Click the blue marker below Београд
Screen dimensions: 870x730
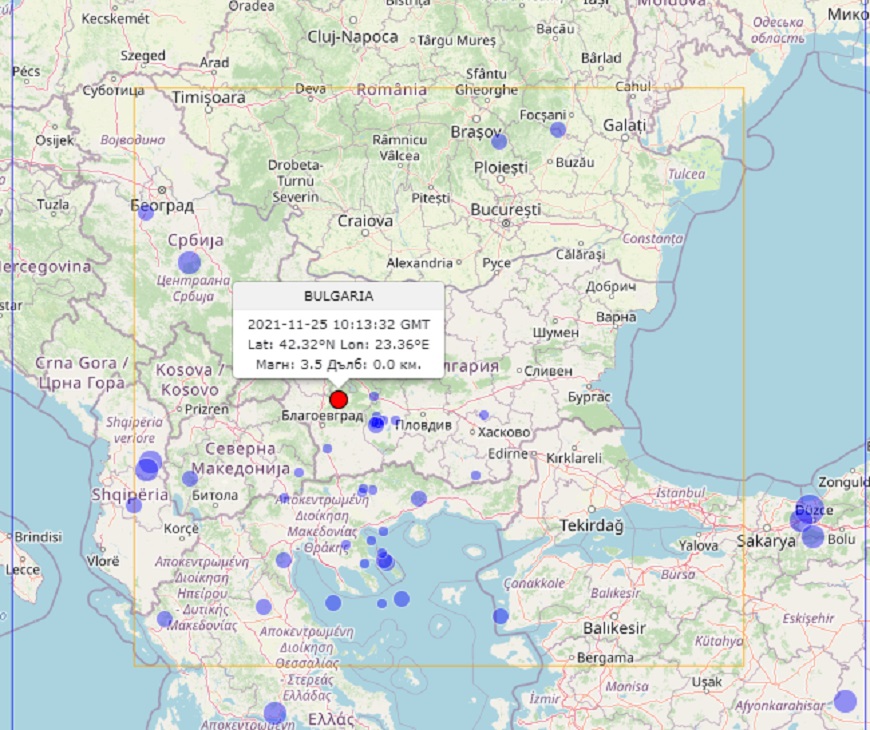tap(146, 212)
